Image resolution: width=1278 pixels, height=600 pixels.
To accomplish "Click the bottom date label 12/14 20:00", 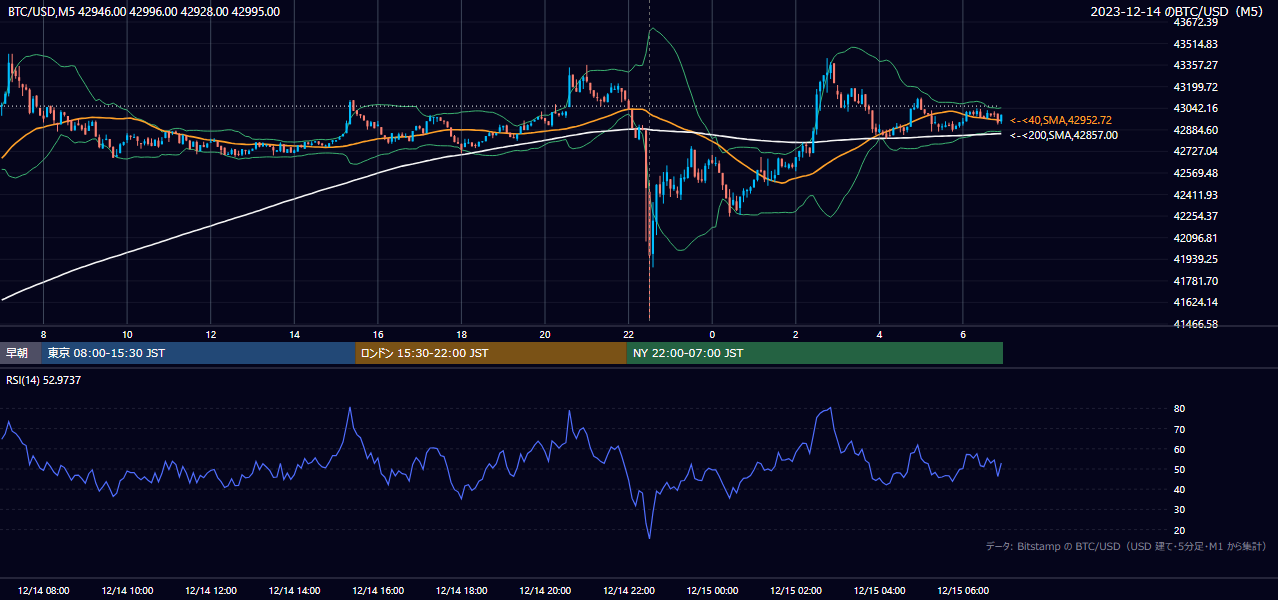I will [545, 591].
